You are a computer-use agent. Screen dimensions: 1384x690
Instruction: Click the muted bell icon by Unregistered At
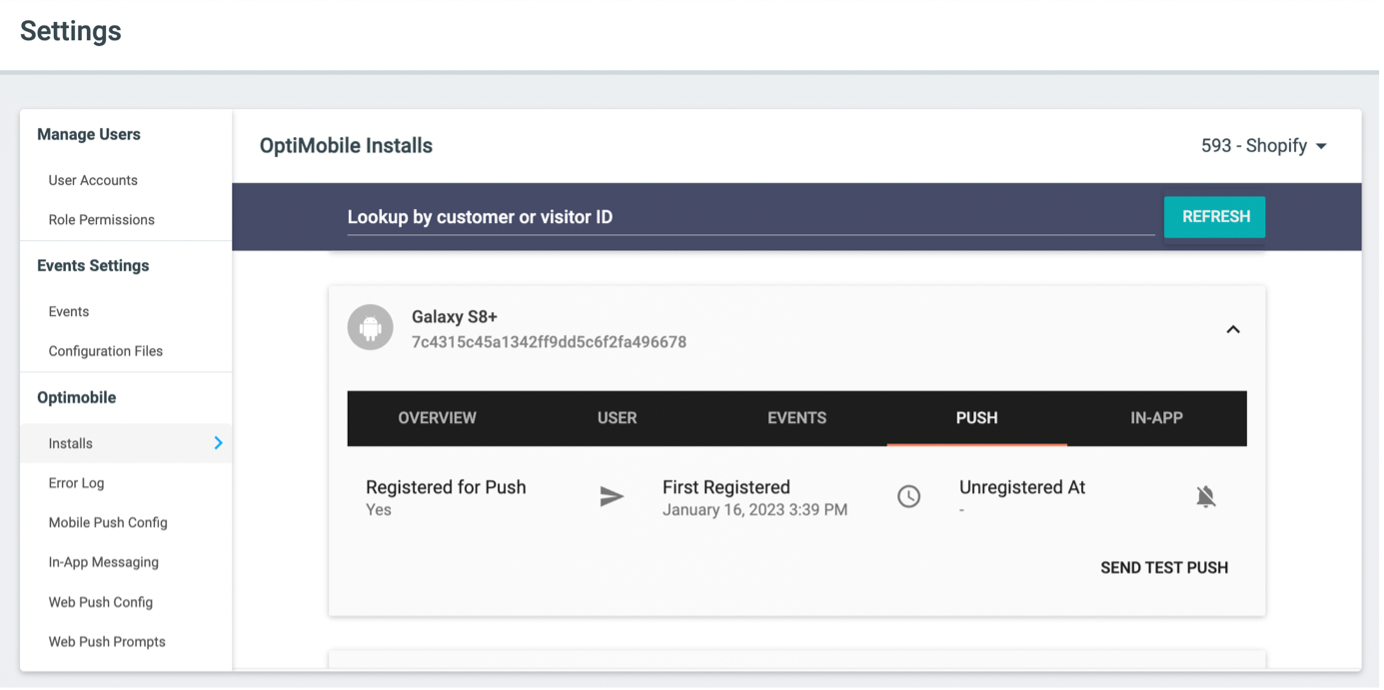click(x=1206, y=497)
